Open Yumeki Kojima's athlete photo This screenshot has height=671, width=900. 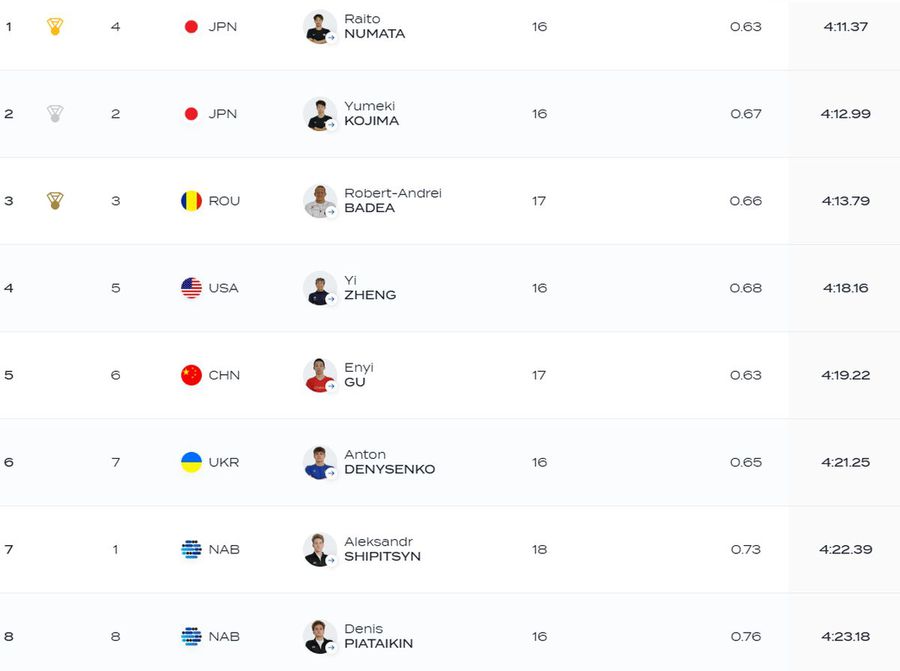tap(320, 114)
